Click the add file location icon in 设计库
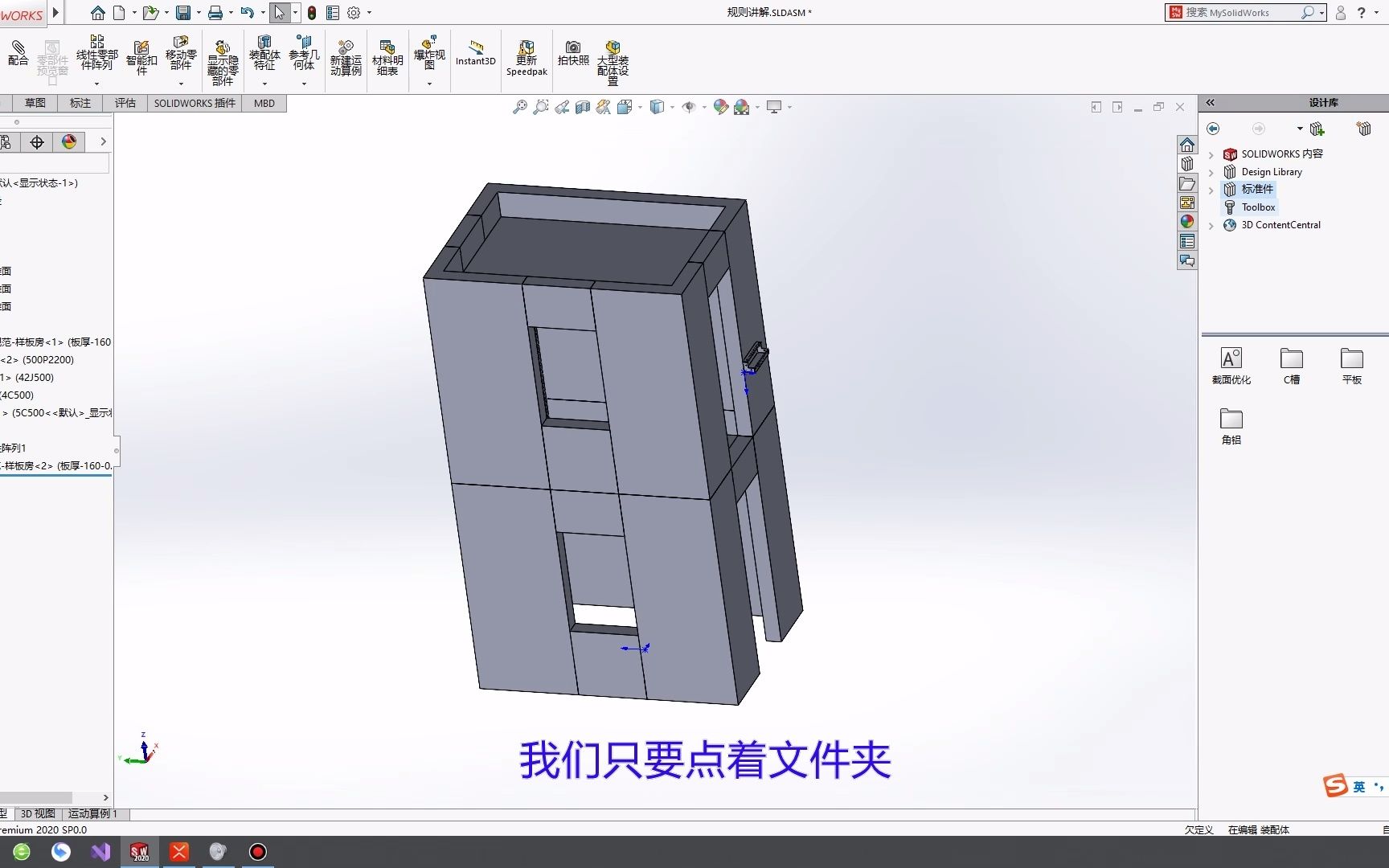Viewport: 1389px width, 868px height. point(1317,129)
